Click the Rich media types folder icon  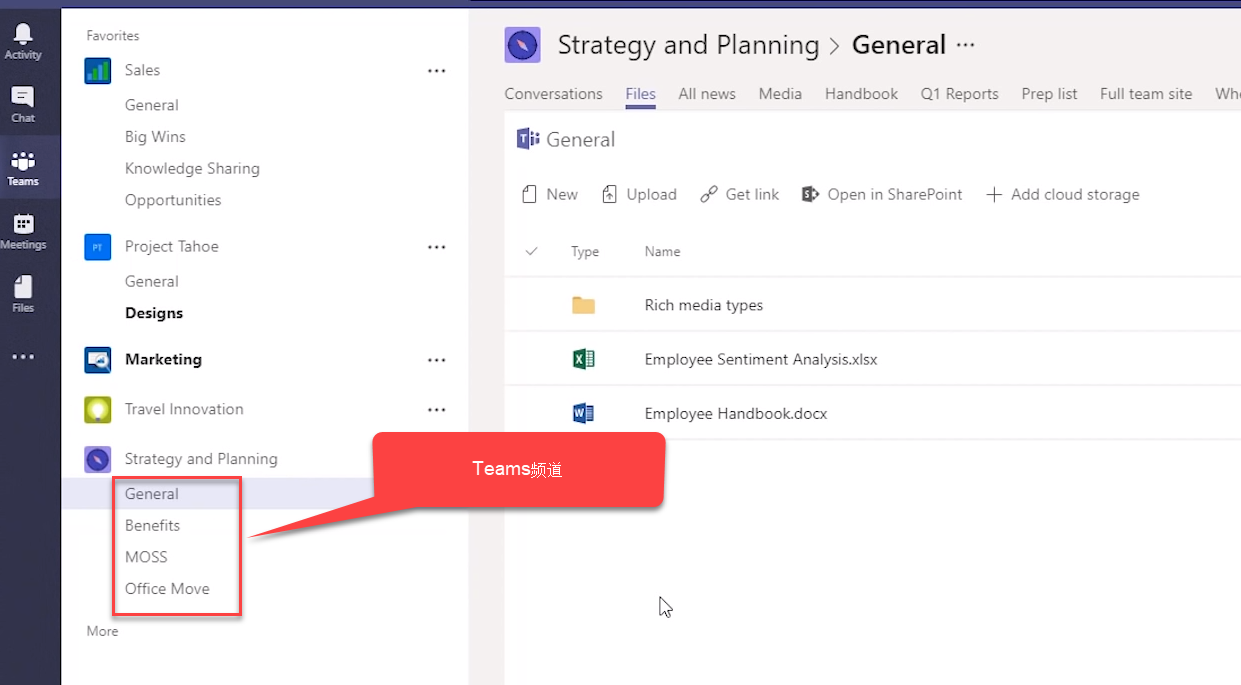583,305
